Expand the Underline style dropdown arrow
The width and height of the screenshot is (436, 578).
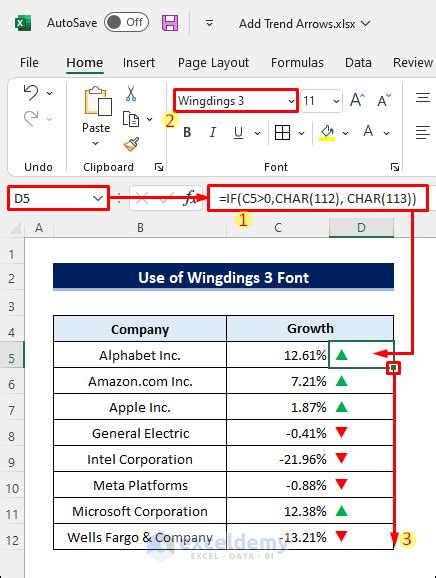[257, 133]
